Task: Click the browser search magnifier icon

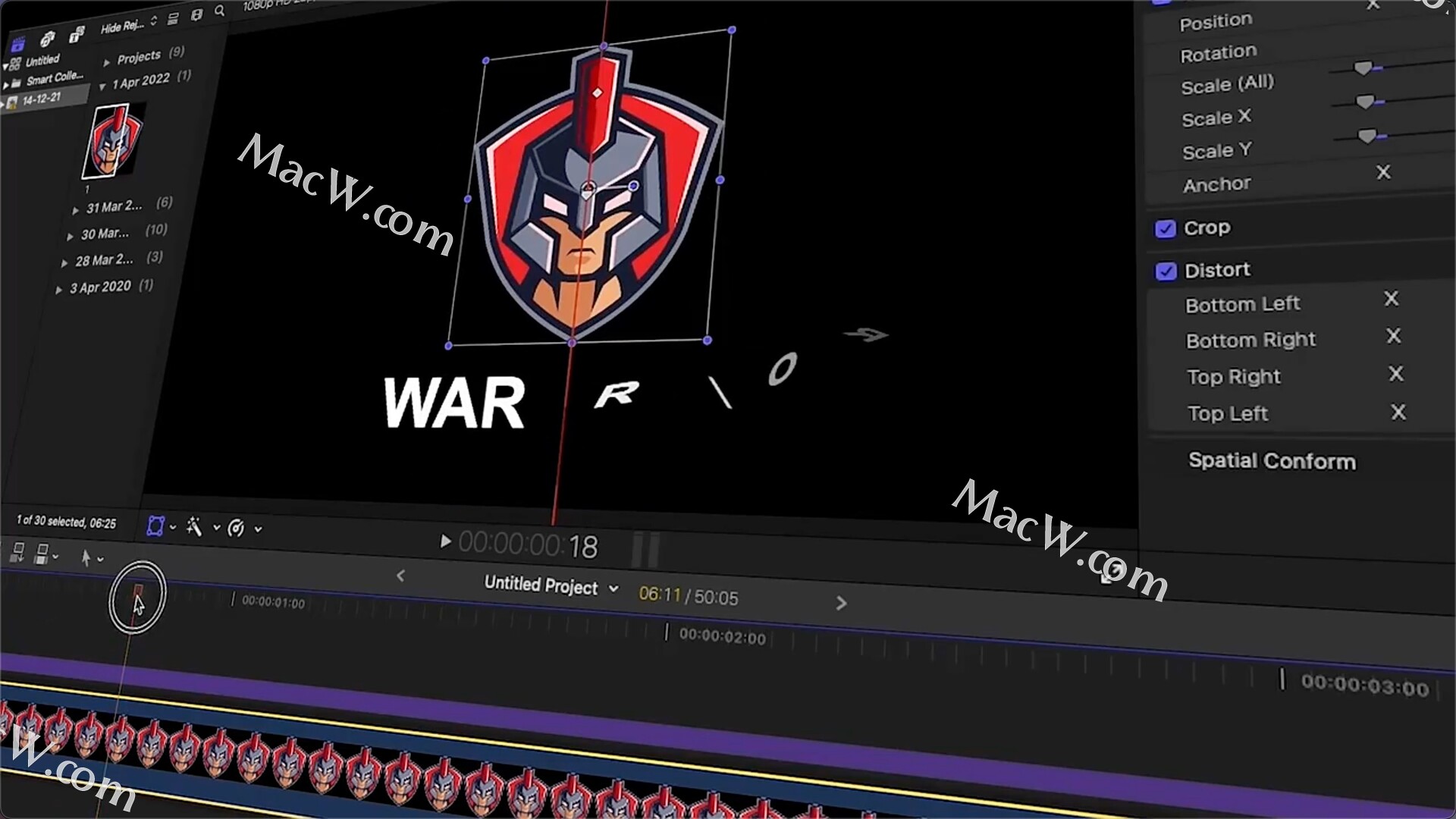Action: coord(220,11)
